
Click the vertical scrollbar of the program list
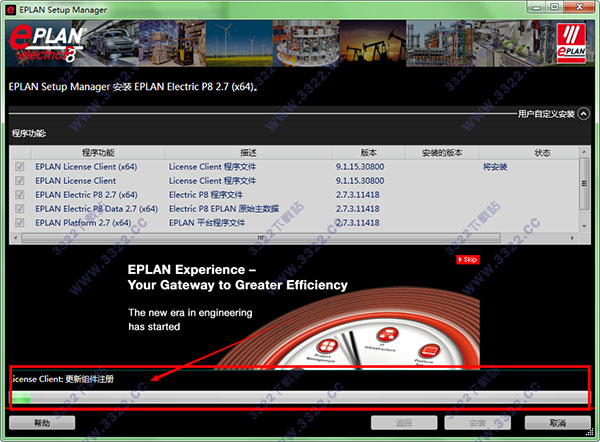[583, 190]
